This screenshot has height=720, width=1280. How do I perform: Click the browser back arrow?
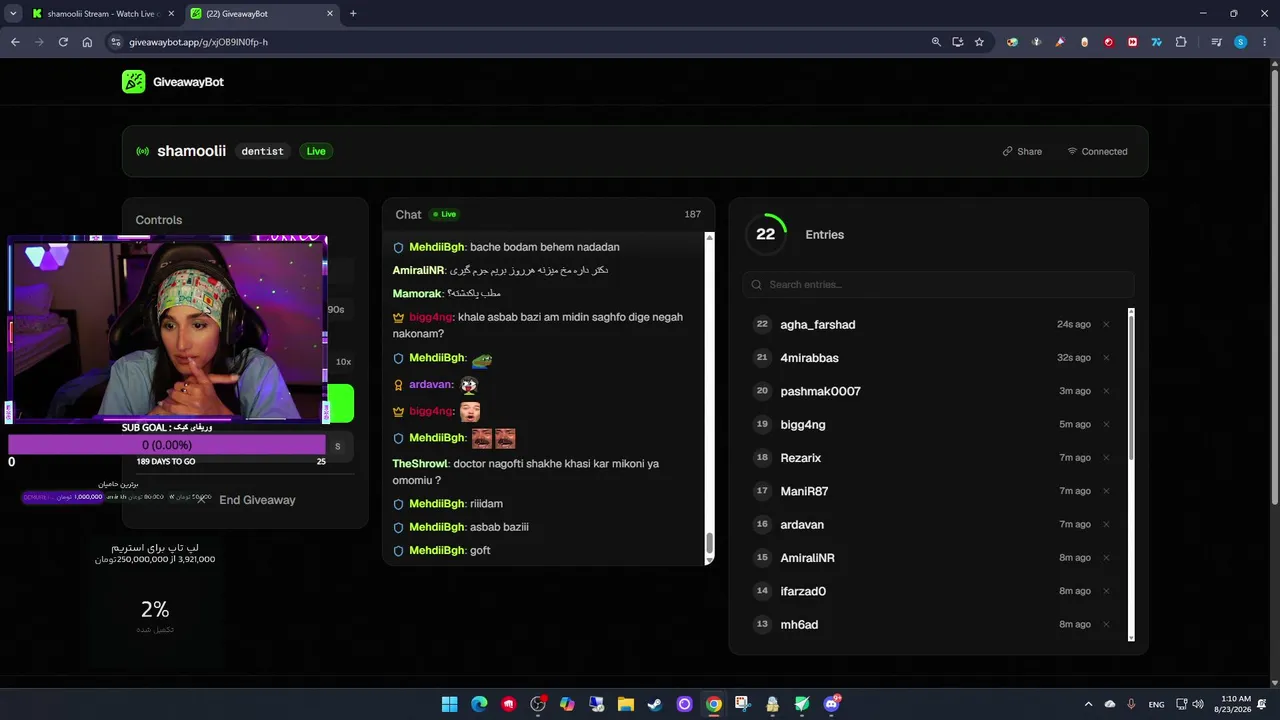[15, 42]
